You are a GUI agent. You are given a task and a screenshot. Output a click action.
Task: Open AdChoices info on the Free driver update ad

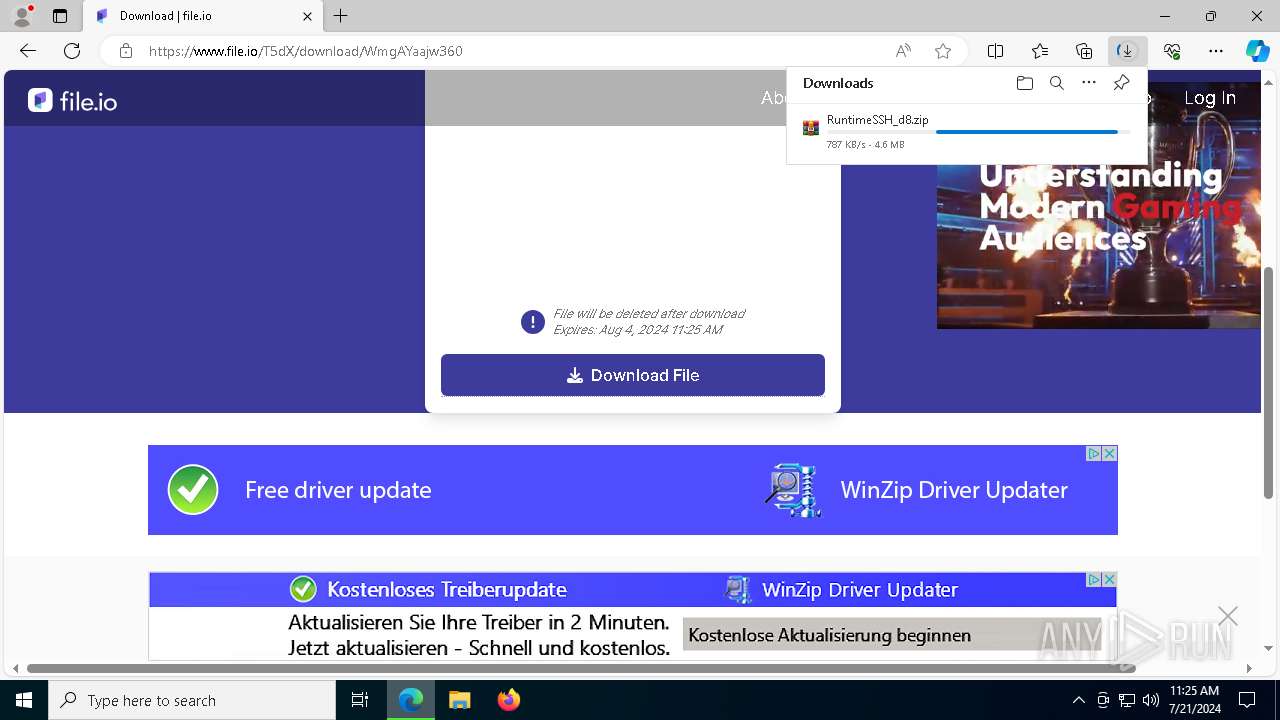pyautogui.click(x=1094, y=453)
